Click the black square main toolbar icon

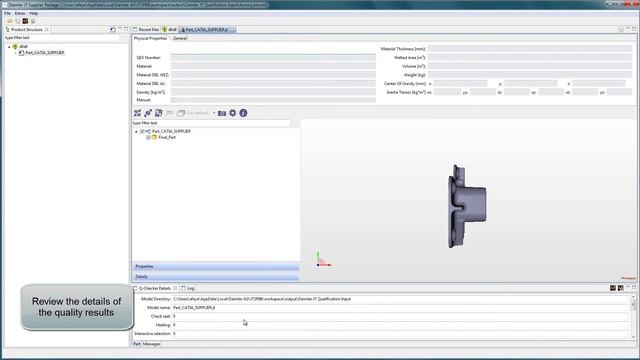click(x=25, y=21)
